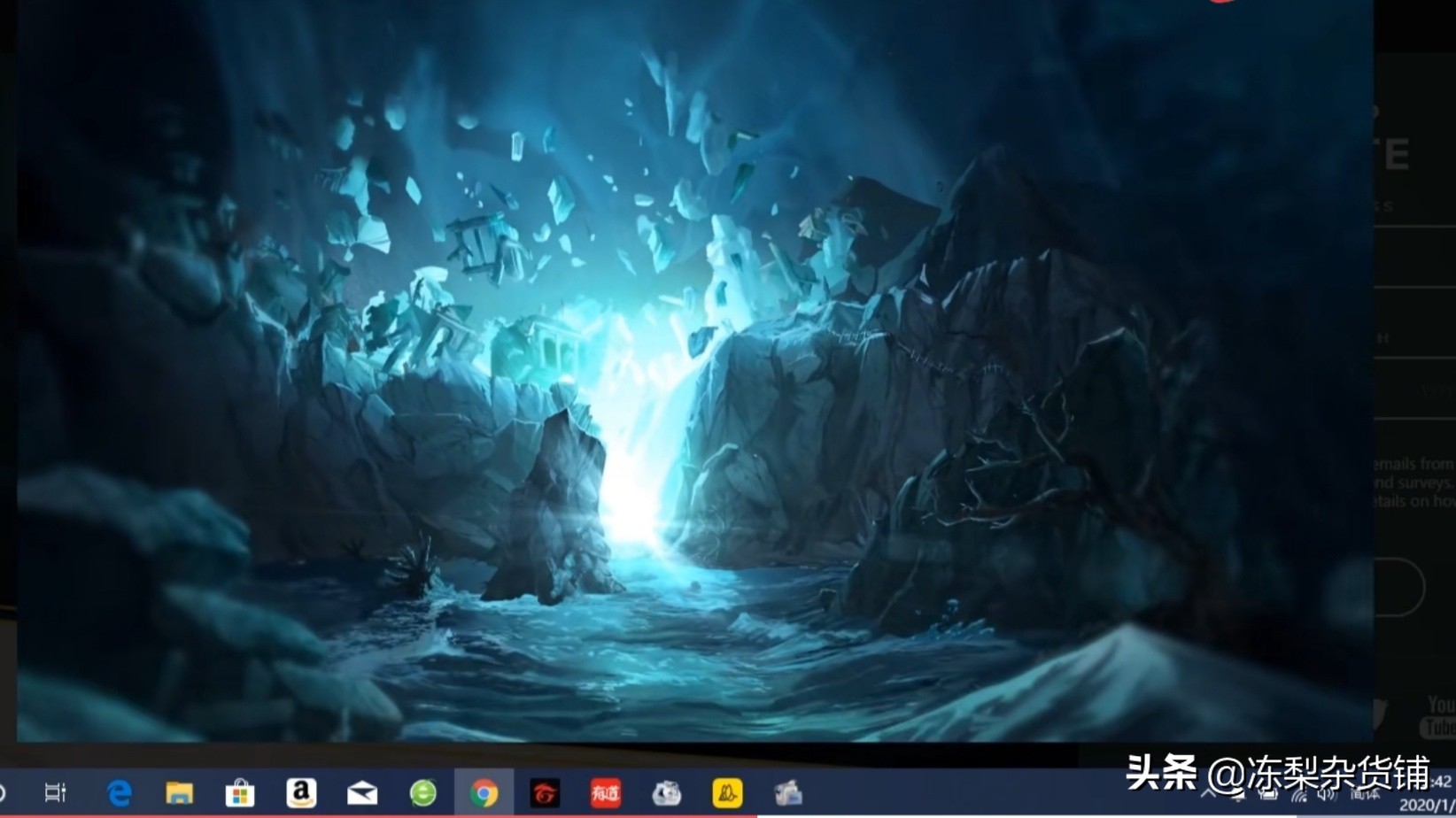Image resolution: width=1456 pixels, height=818 pixels.
Task: Open Microsoft Edge from the taskbar
Action: pos(119,792)
